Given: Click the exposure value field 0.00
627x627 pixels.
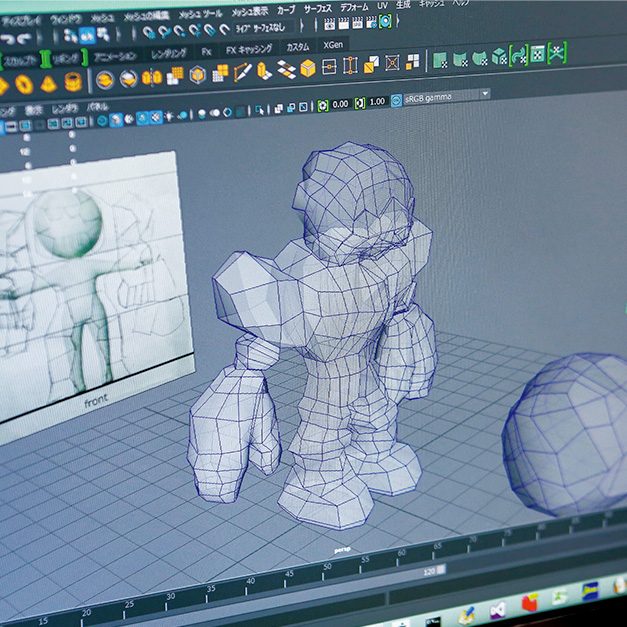Looking at the screenshot, I should (x=340, y=104).
